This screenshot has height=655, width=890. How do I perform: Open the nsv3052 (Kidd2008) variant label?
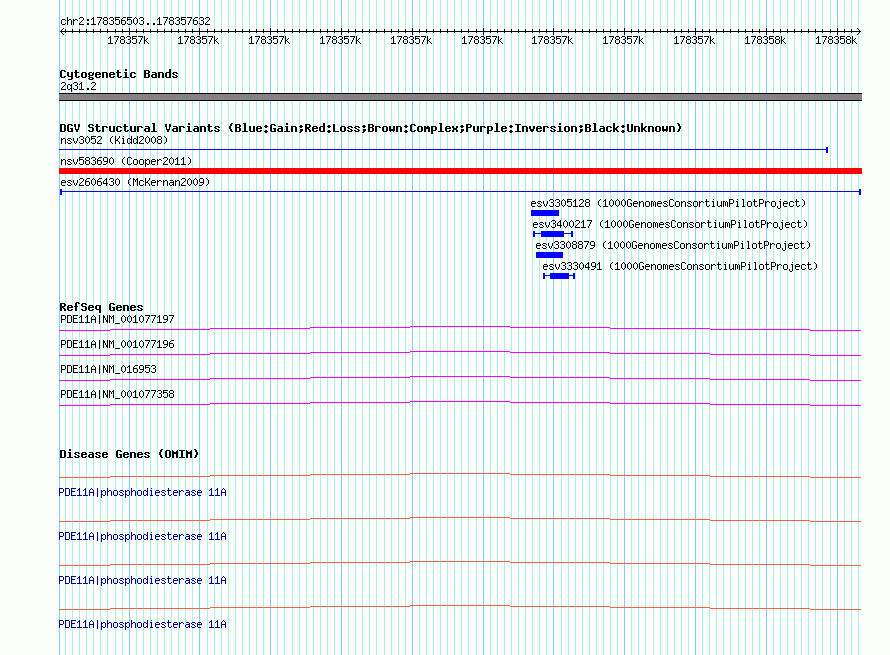point(114,140)
